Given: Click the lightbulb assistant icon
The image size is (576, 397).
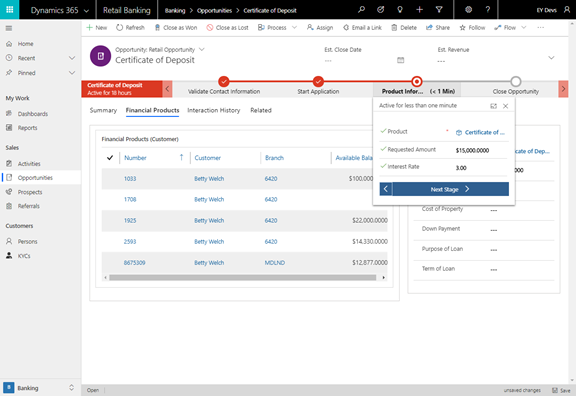Looking at the screenshot, I should [x=400, y=10].
